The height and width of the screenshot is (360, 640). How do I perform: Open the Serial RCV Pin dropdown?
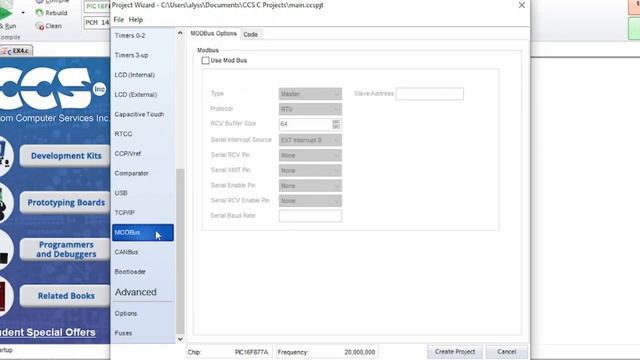(310, 155)
